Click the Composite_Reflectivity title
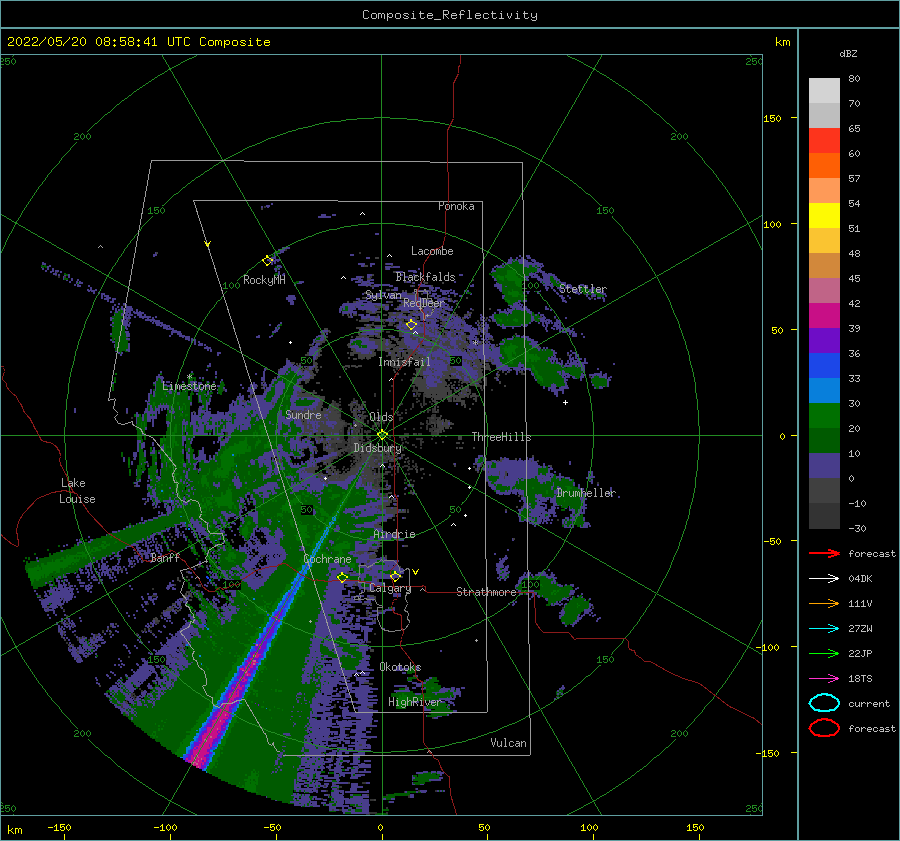900x841 pixels. [x=449, y=15]
